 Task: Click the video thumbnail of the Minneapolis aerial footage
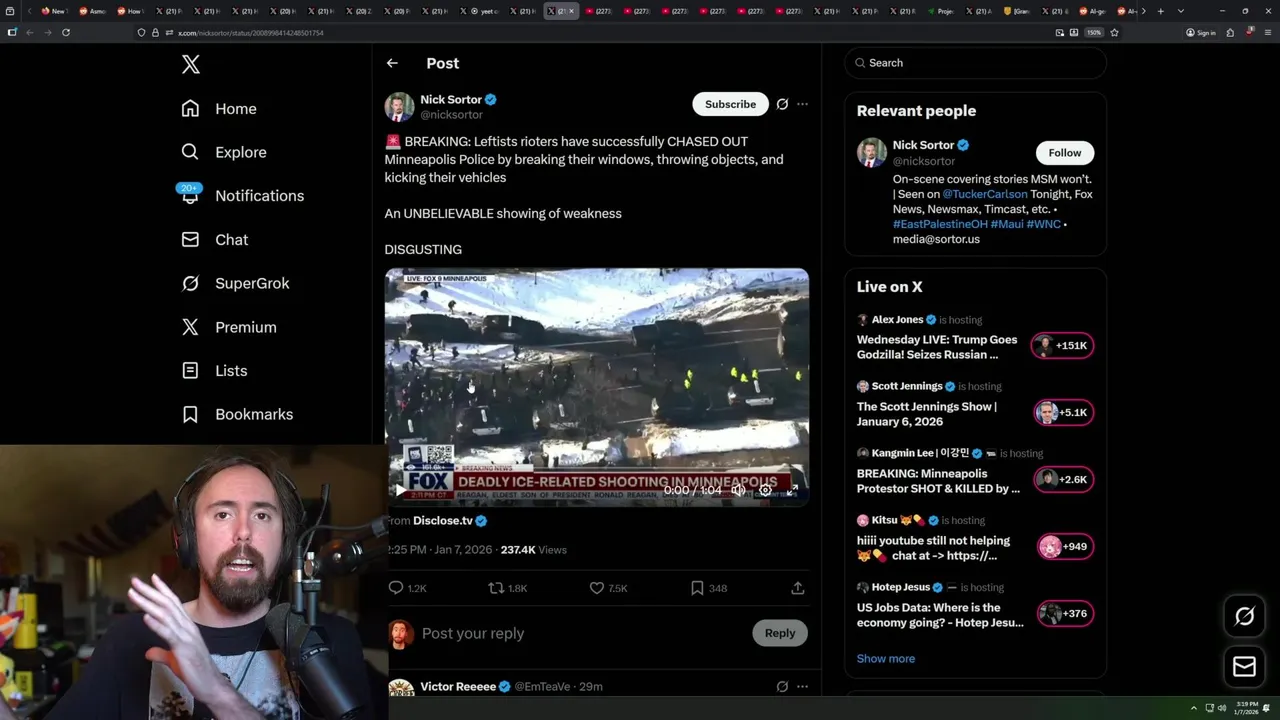point(597,387)
